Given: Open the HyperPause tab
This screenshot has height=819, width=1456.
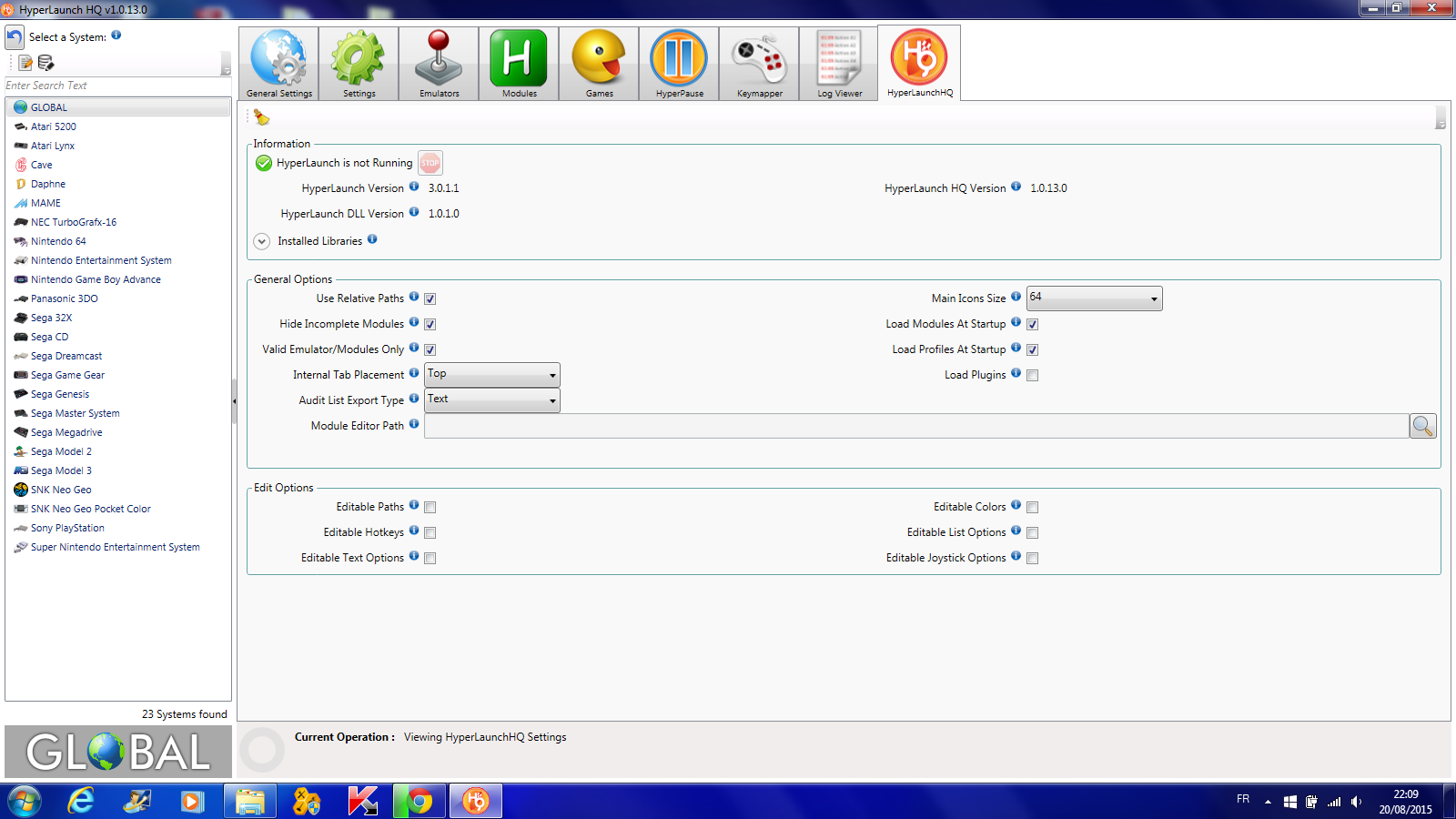Looking at the screenshot, I should [x=679, y=63].
